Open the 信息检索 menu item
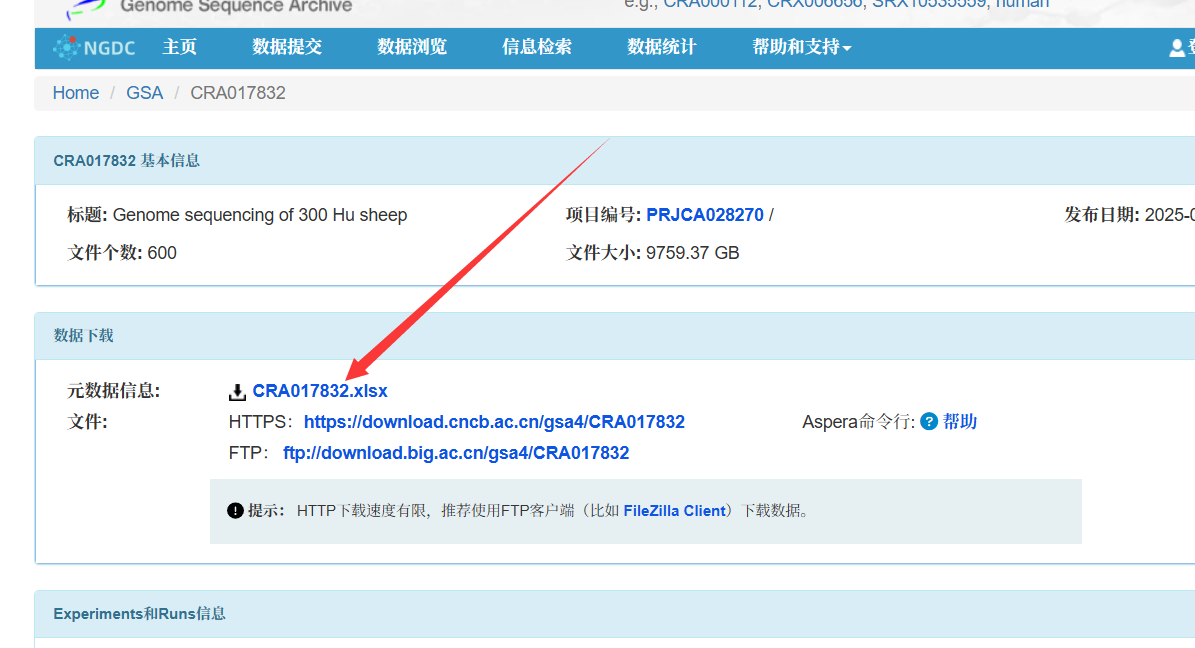 coord(537,47)
